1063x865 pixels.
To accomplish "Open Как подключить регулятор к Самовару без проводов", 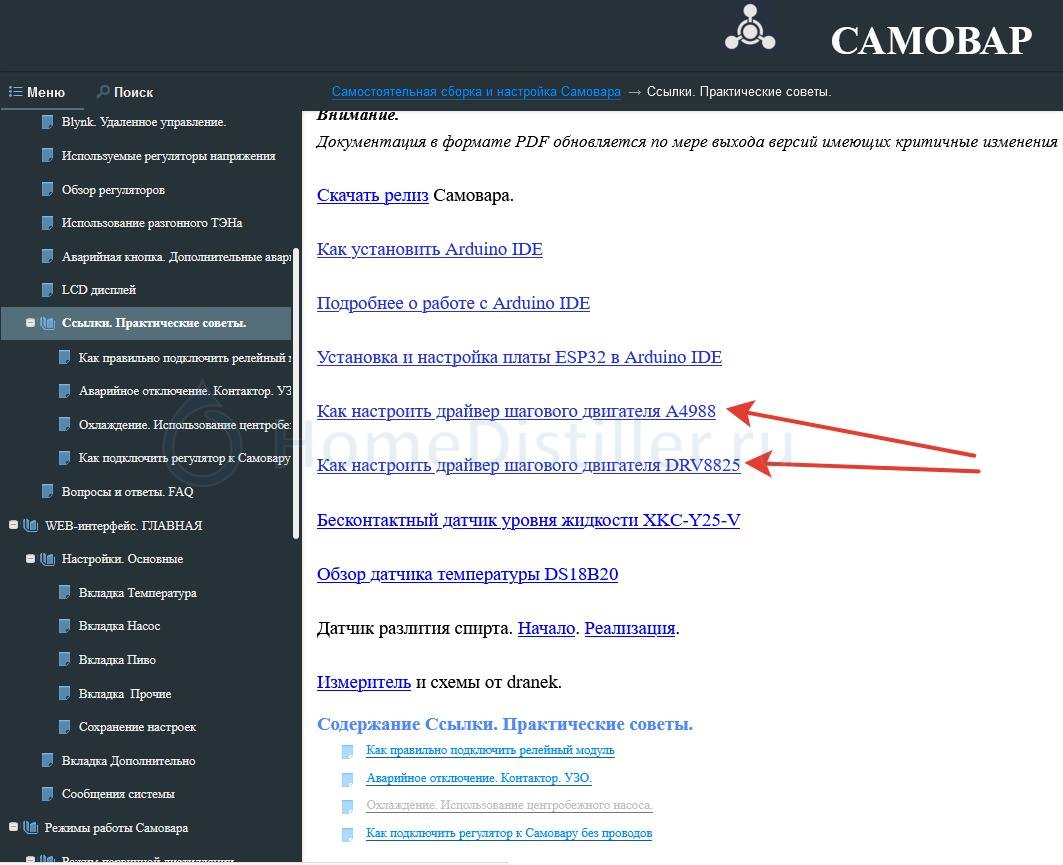I will pyautogui.click(x=509, y=833).
